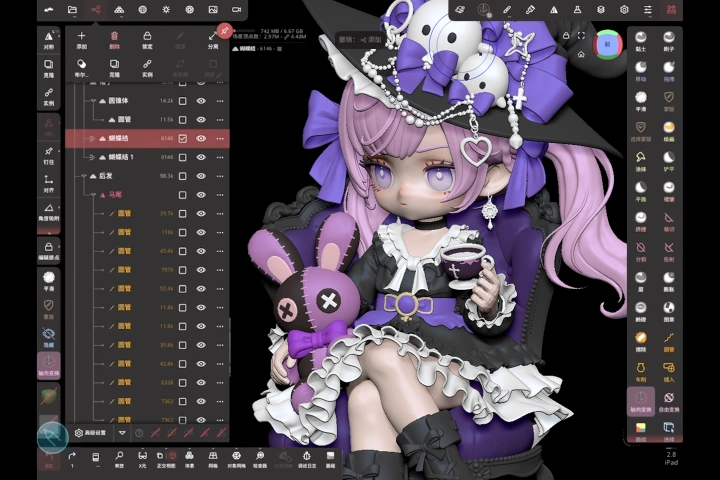Select the 分割 split tool
Viewport: 720px width, 480px height.
tap(641, 252)
